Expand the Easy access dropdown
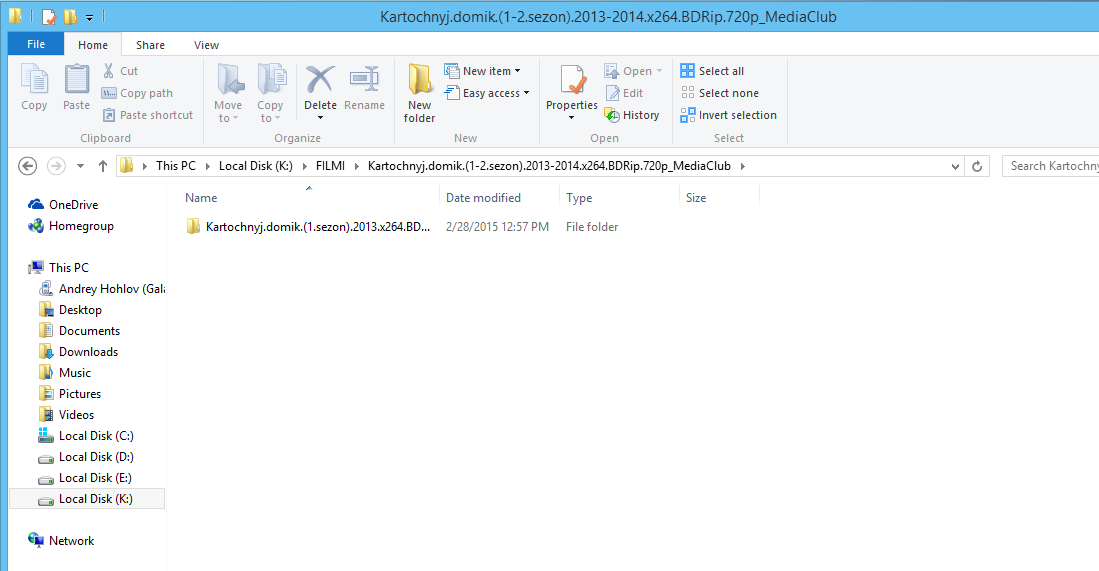This screenshot has height=571, width=1099. click(526, 93)
